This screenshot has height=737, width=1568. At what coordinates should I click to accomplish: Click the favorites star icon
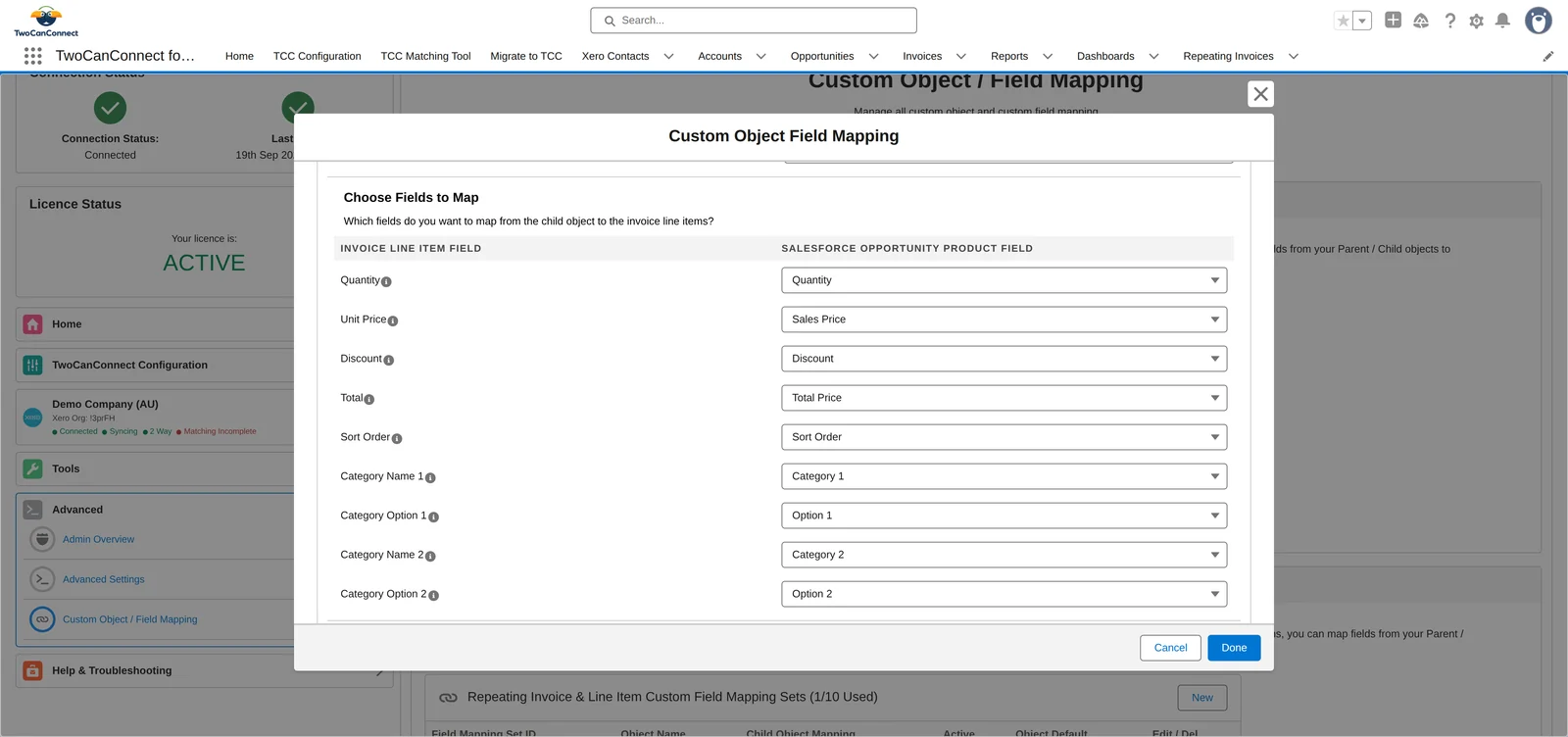coord(1344,21)
